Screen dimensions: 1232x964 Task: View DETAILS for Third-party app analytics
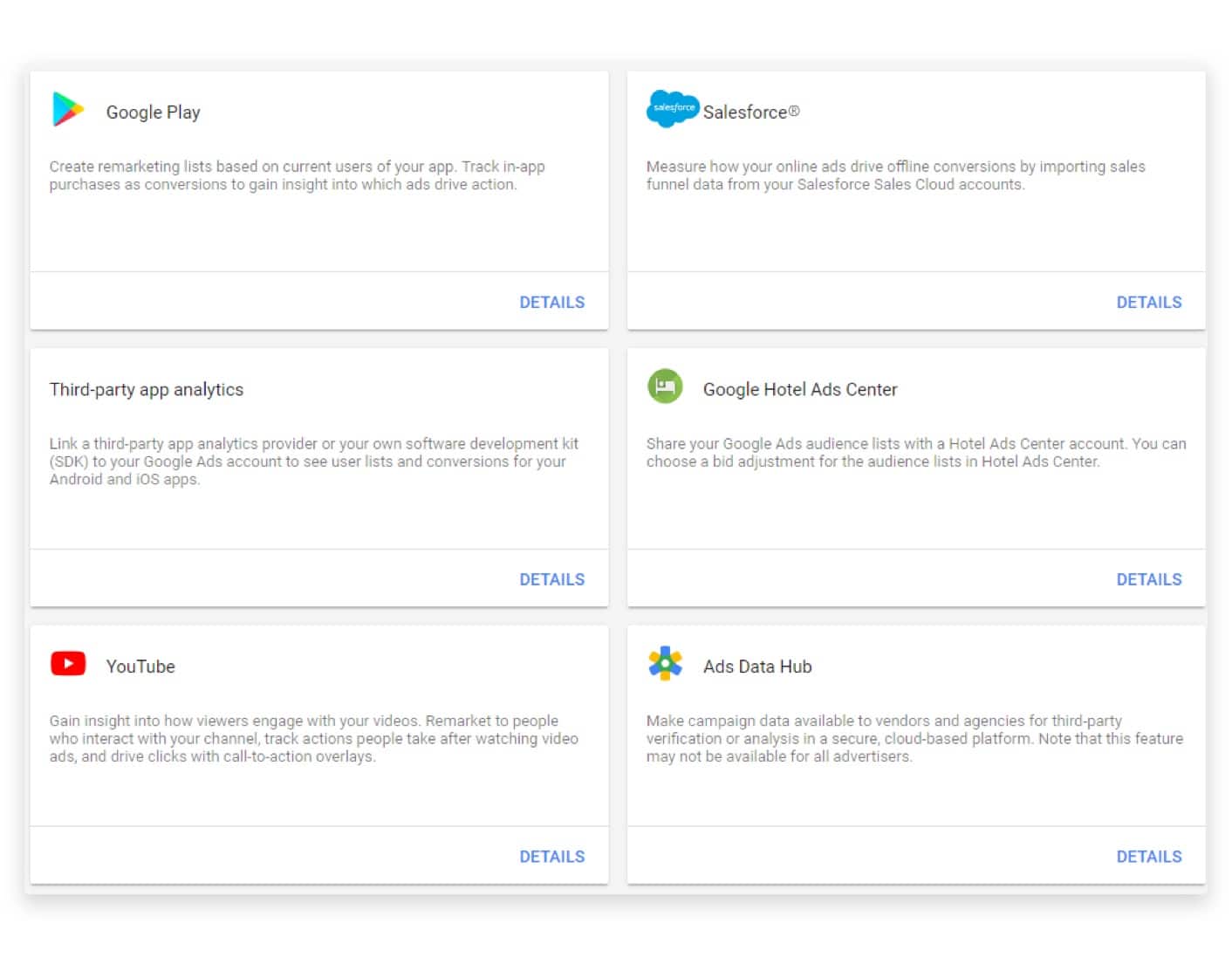click(551, 580)
